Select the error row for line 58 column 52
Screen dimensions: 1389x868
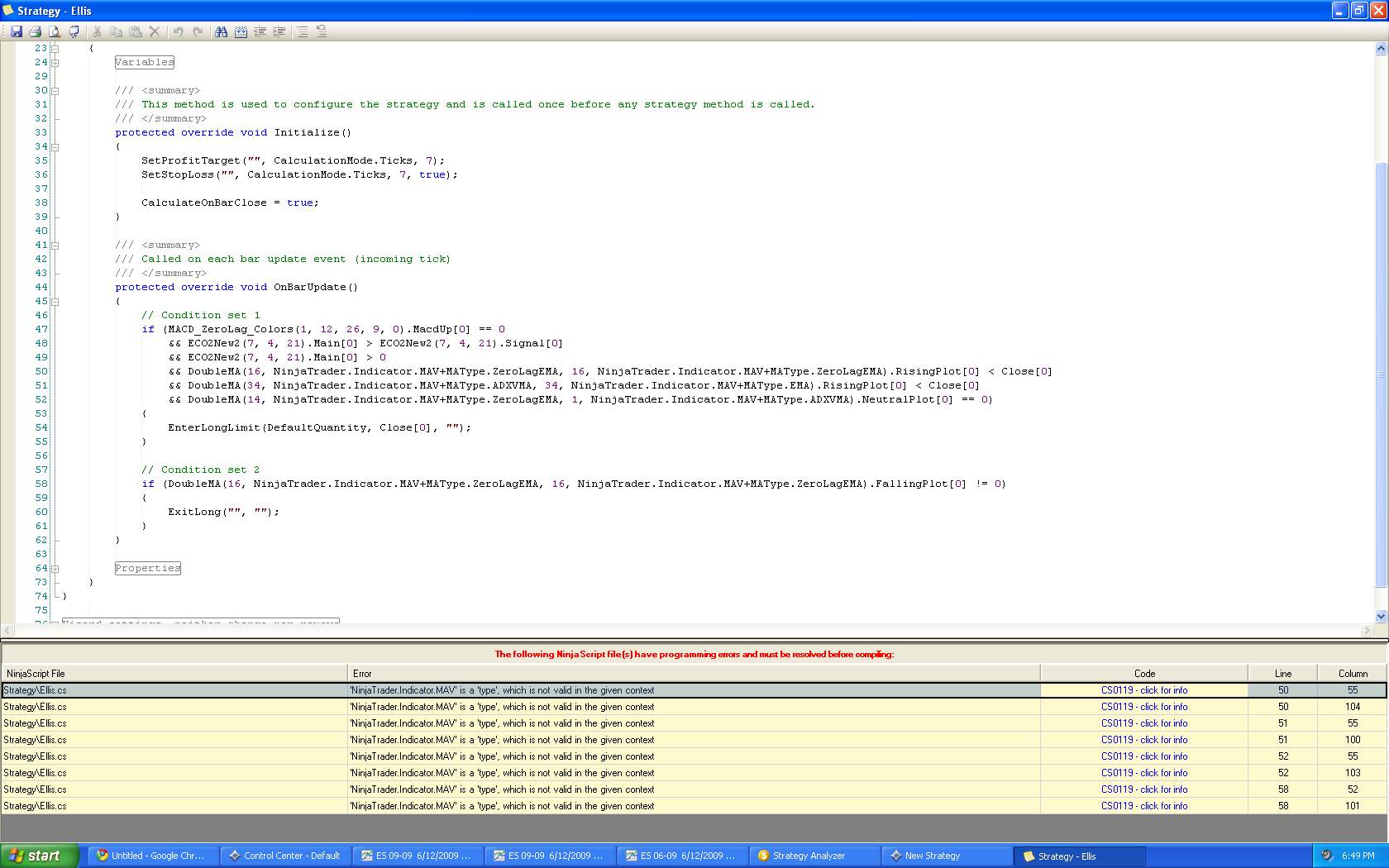(x=694, y=789)
